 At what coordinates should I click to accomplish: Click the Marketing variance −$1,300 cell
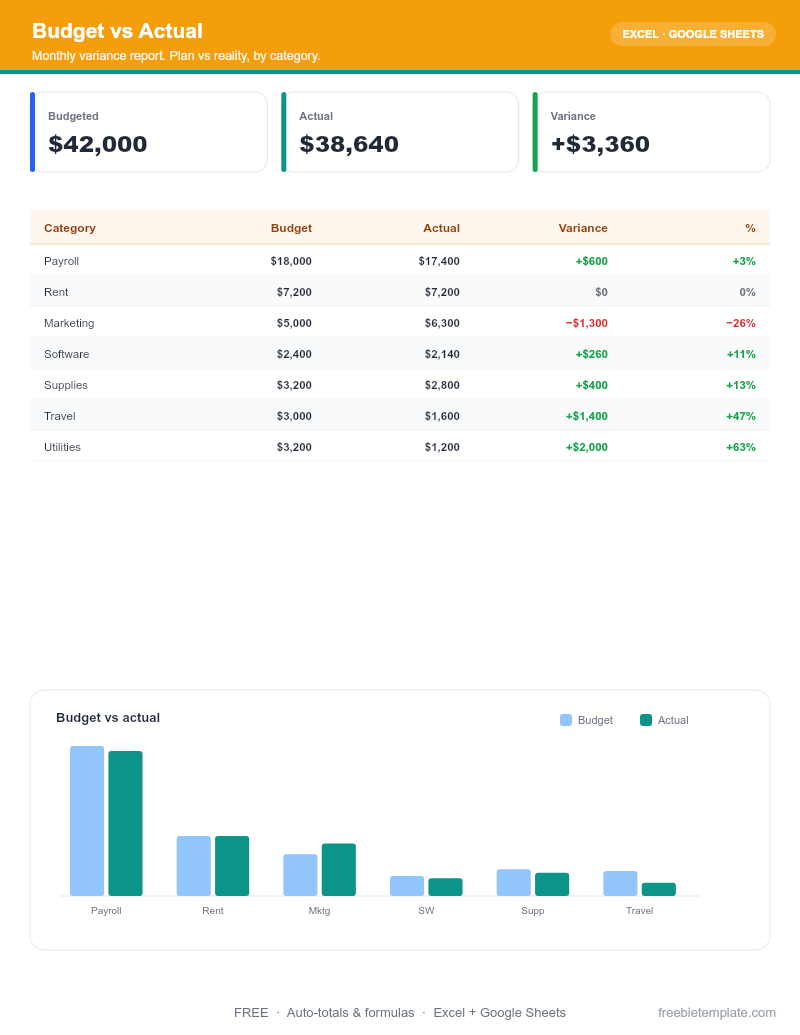(x=586, y=323)
